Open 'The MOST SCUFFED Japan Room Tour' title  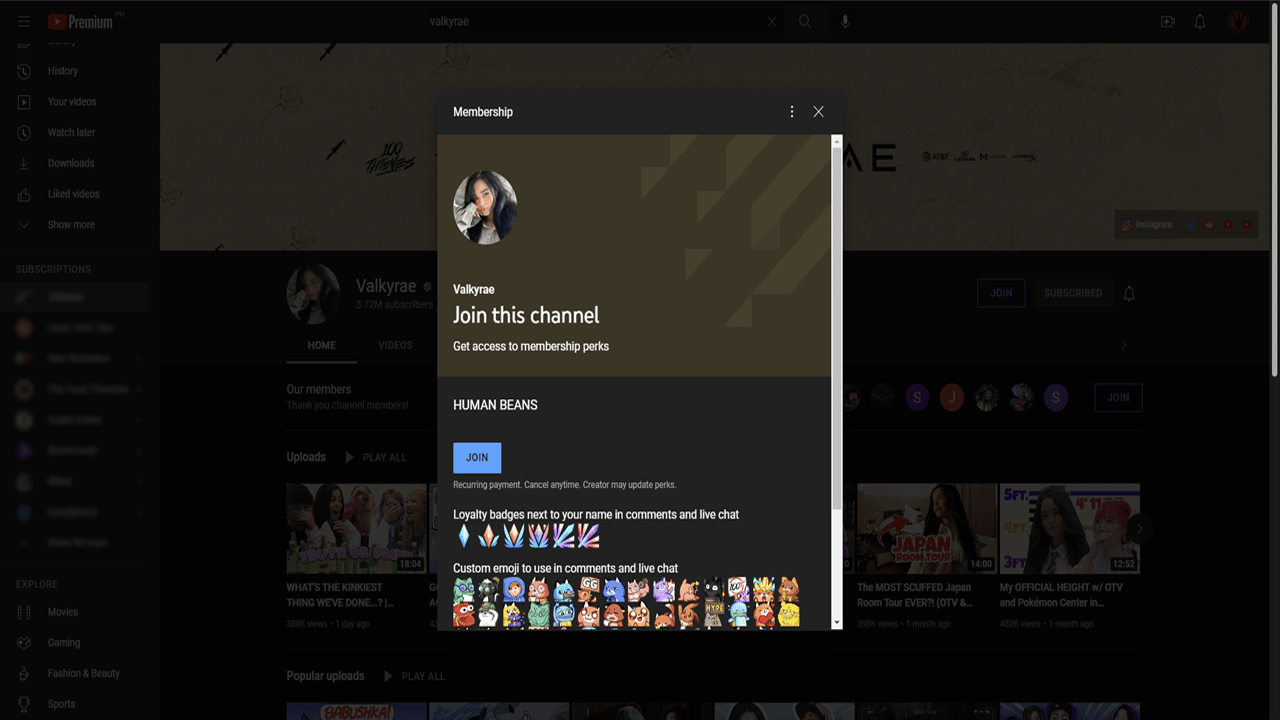[915, 595]
